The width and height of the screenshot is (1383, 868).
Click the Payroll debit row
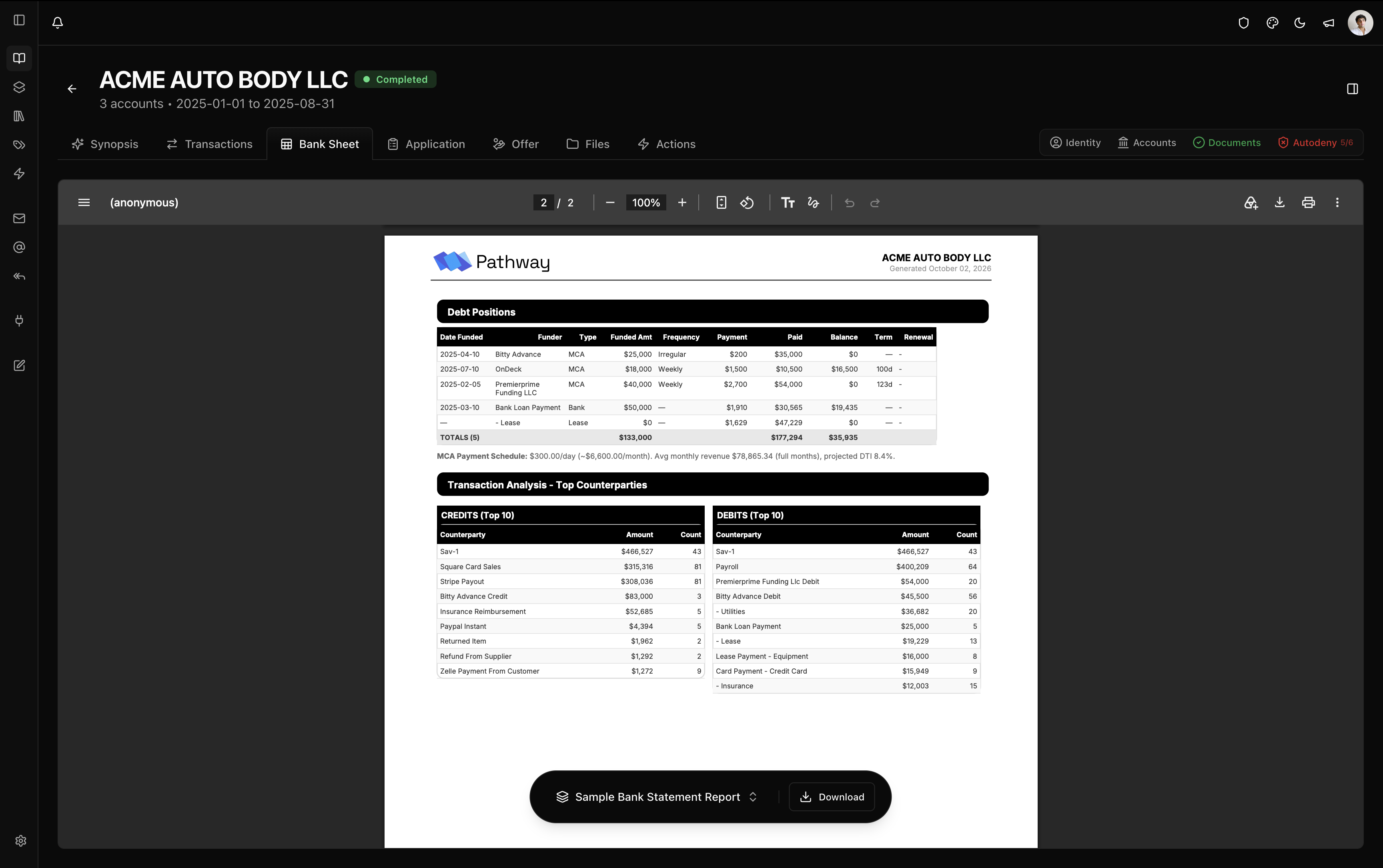click(846, 567)
